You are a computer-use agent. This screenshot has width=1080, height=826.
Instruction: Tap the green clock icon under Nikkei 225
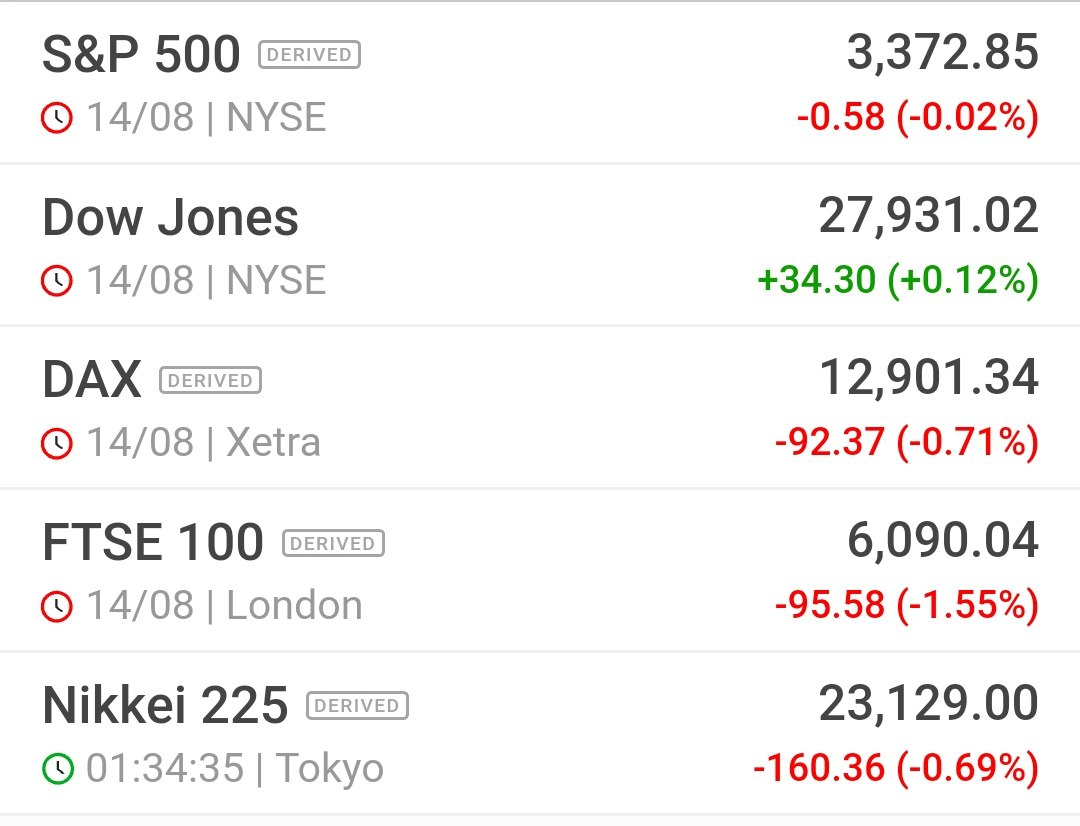[x=56, y=769]
